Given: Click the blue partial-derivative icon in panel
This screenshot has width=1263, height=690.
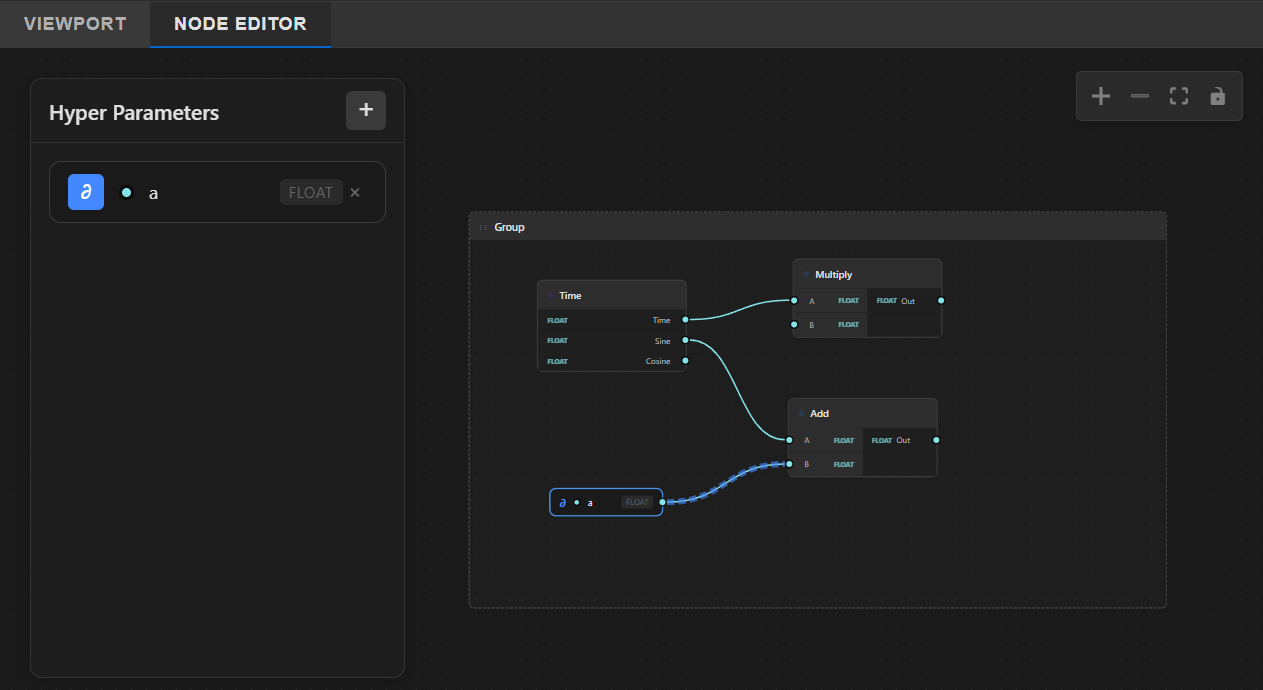Looking at the screenshot, I should [x=86, y=192].
